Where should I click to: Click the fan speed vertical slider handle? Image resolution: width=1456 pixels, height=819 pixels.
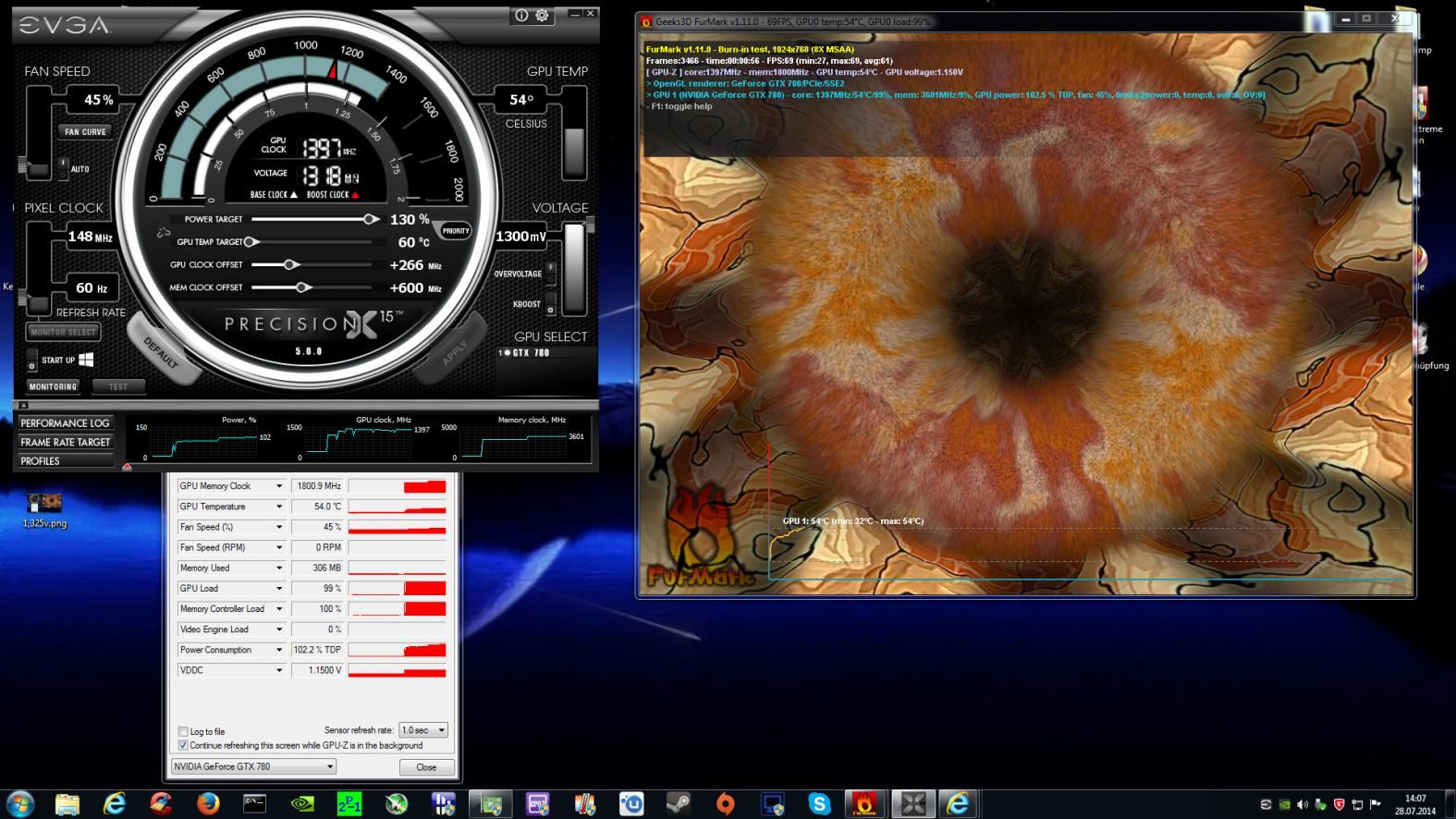point(23,166)
